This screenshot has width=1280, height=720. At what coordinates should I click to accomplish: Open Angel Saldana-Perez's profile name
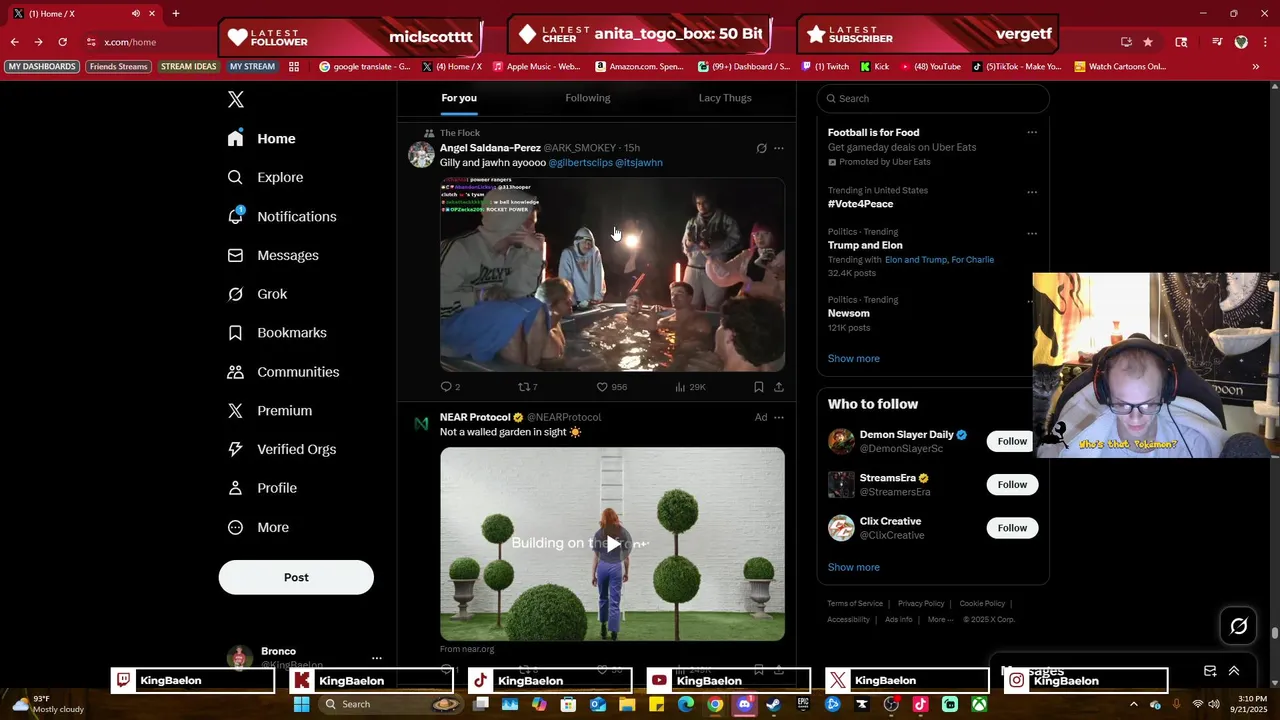click(x=490, y=148)
